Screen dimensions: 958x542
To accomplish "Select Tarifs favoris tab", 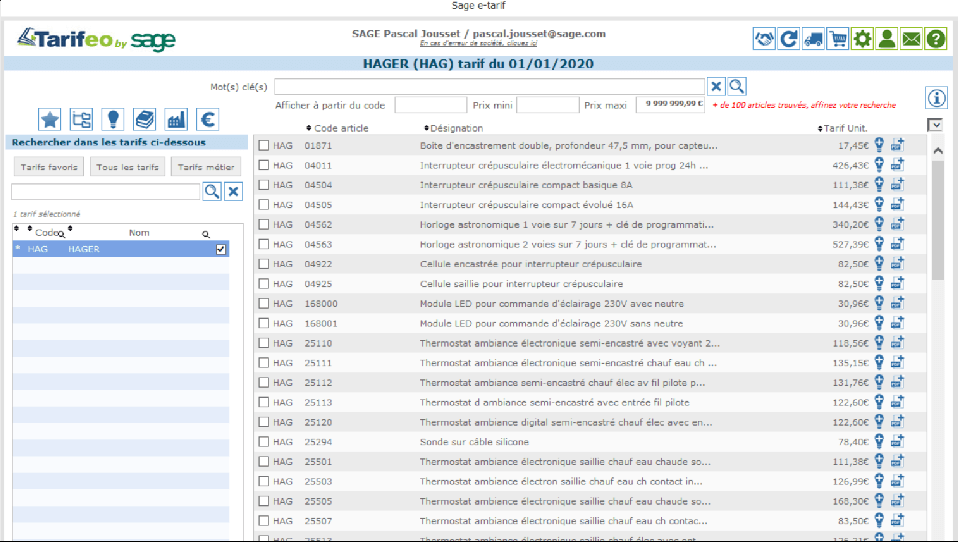I will pos(49,167).
